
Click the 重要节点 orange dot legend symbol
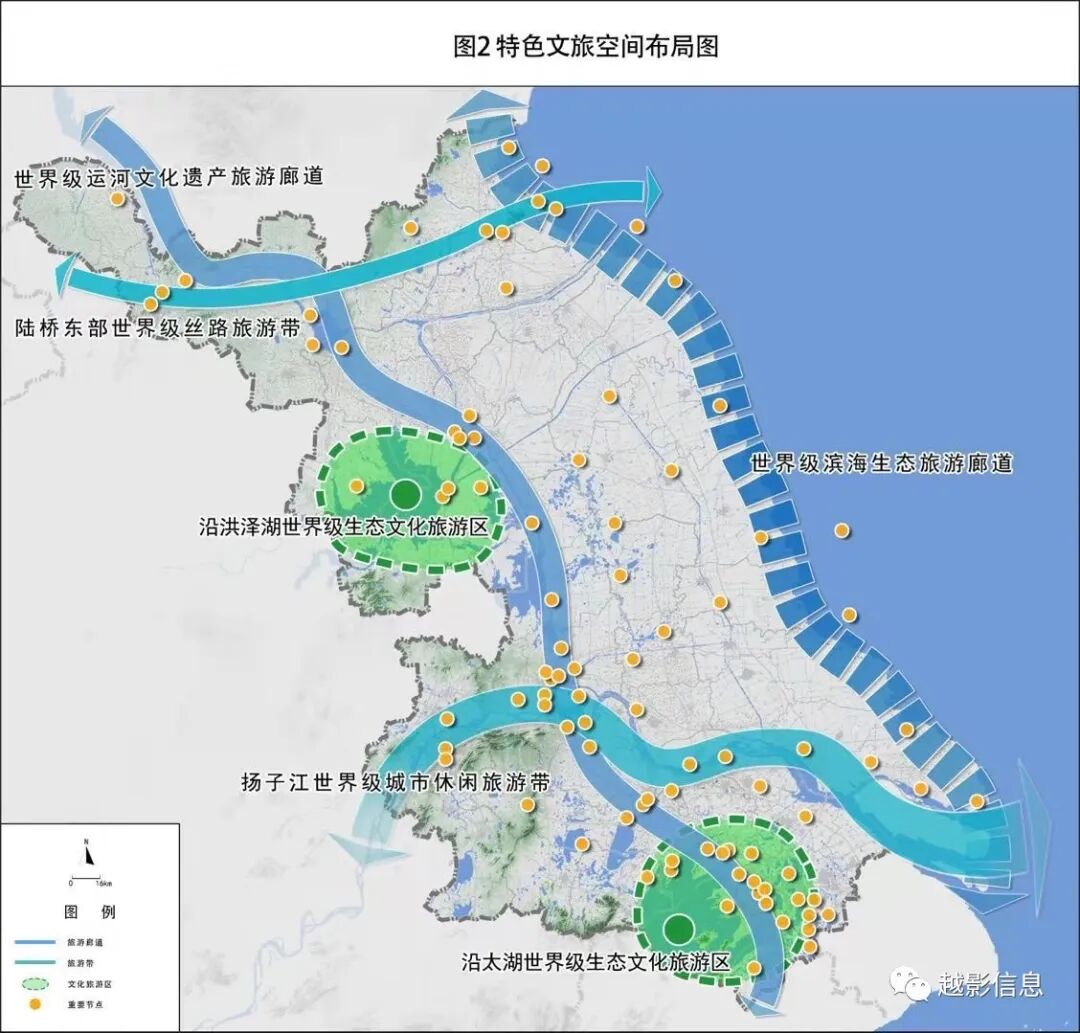click(35, 1003)
